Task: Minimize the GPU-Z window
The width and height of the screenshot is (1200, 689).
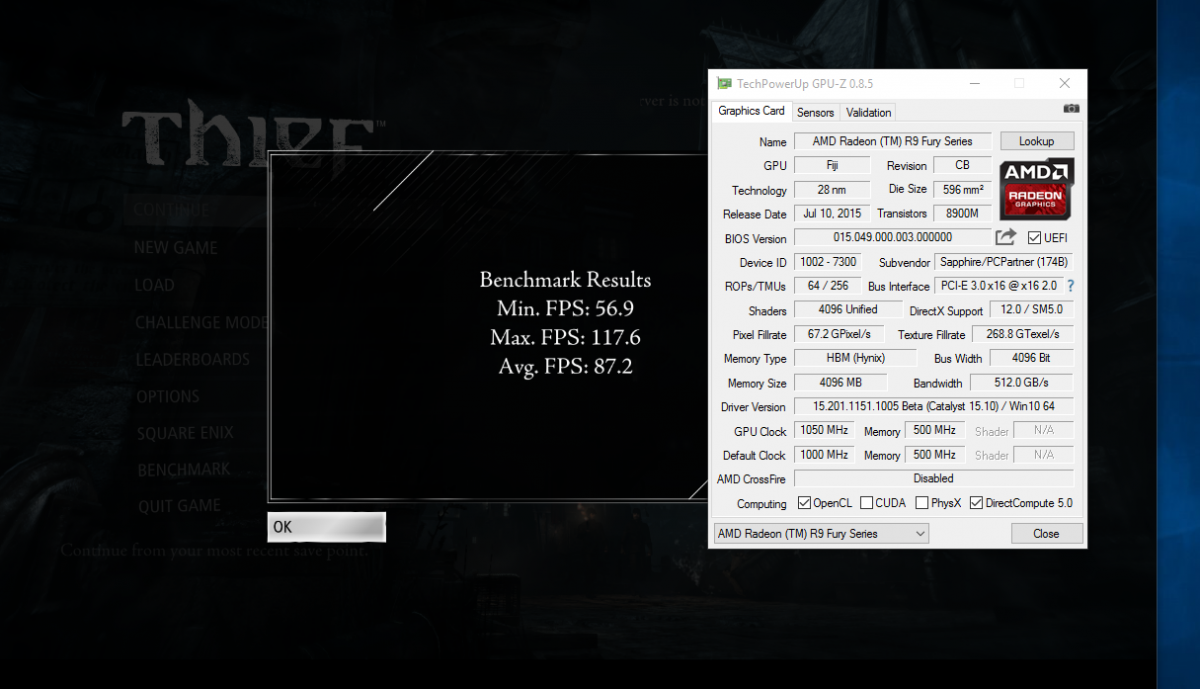Action: pyautogui.click(x=975, y=83)
